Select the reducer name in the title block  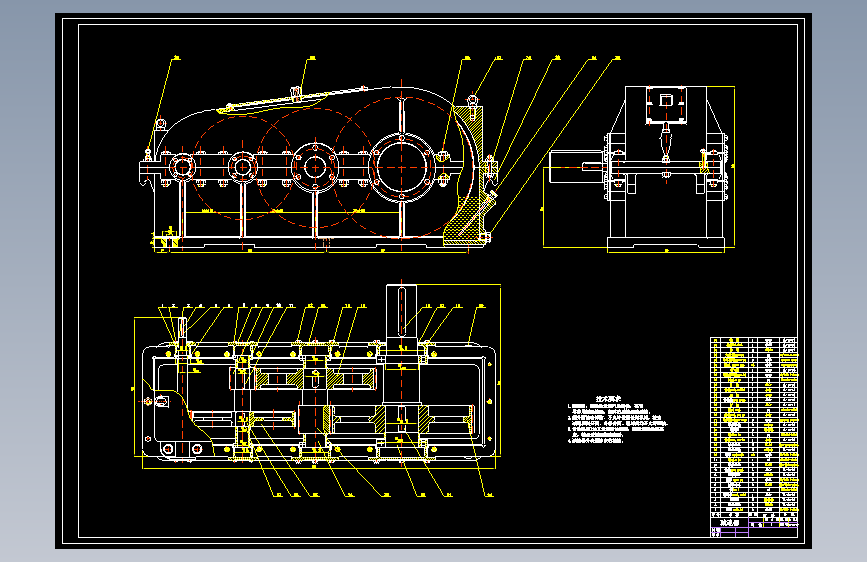point(729,522)
